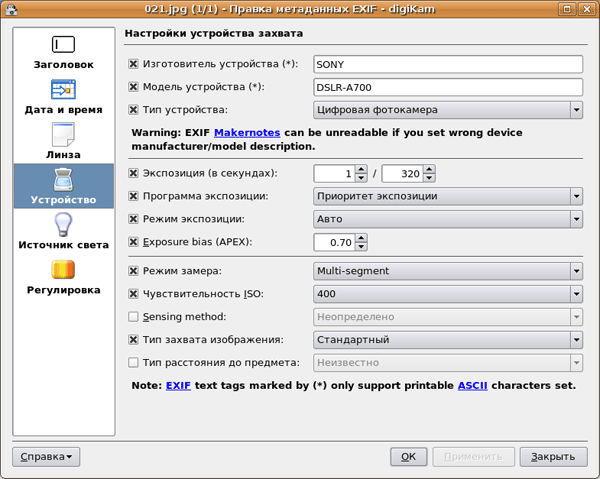The height and width of the screenshot is (479, 600).
Task: Enable Тип расстояния до предмета checkbox
Action: coord(133,362)
